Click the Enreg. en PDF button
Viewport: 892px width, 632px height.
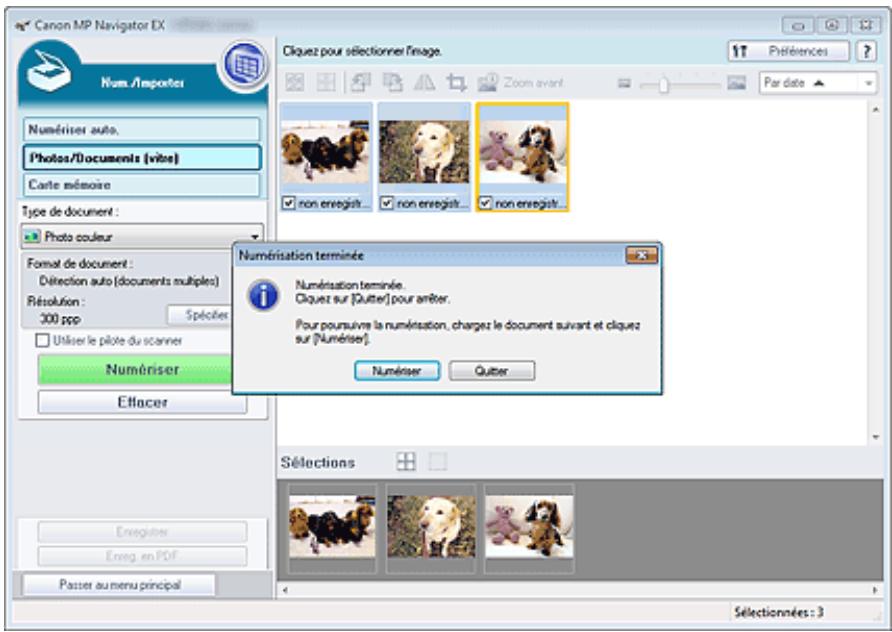click(142, 556)
